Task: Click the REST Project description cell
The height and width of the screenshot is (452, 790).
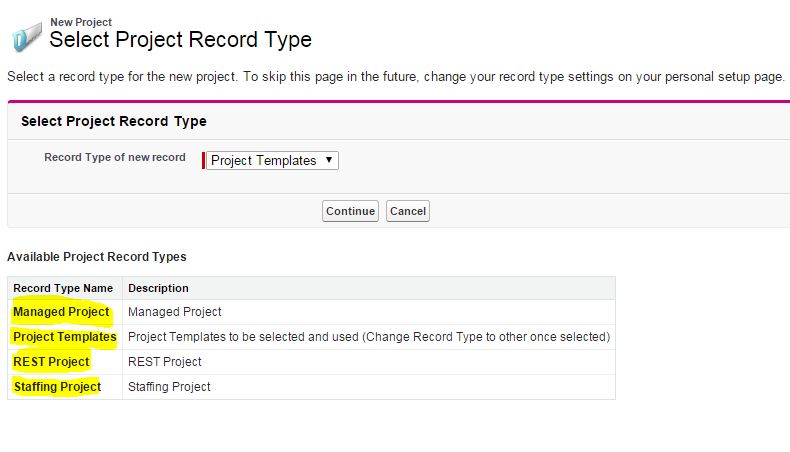Action: click(165, 362)
